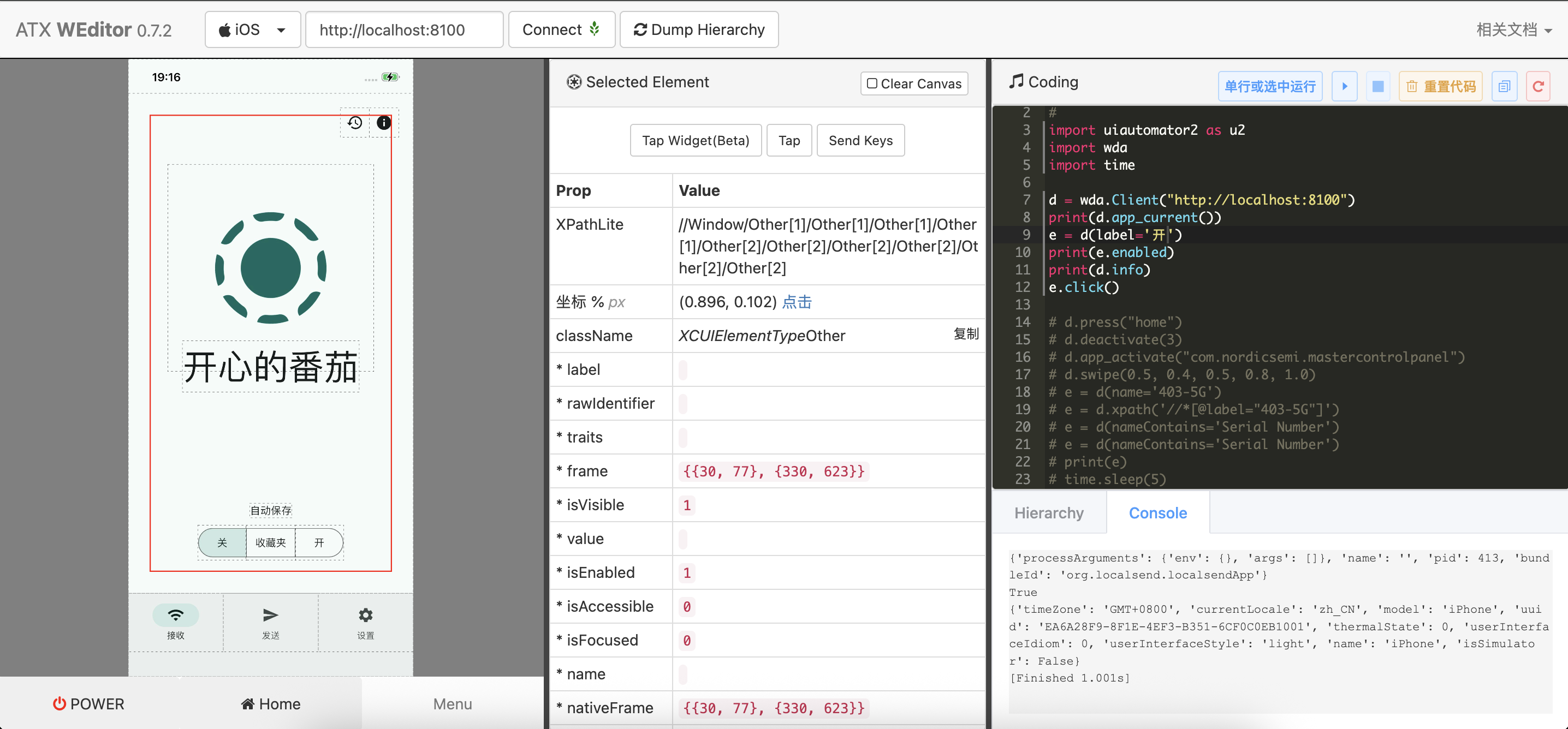The height and width of the screenshot is (729, 1568).
Task: Tap the send (发送) paper plane icon
Action: (x=270, y=615)
